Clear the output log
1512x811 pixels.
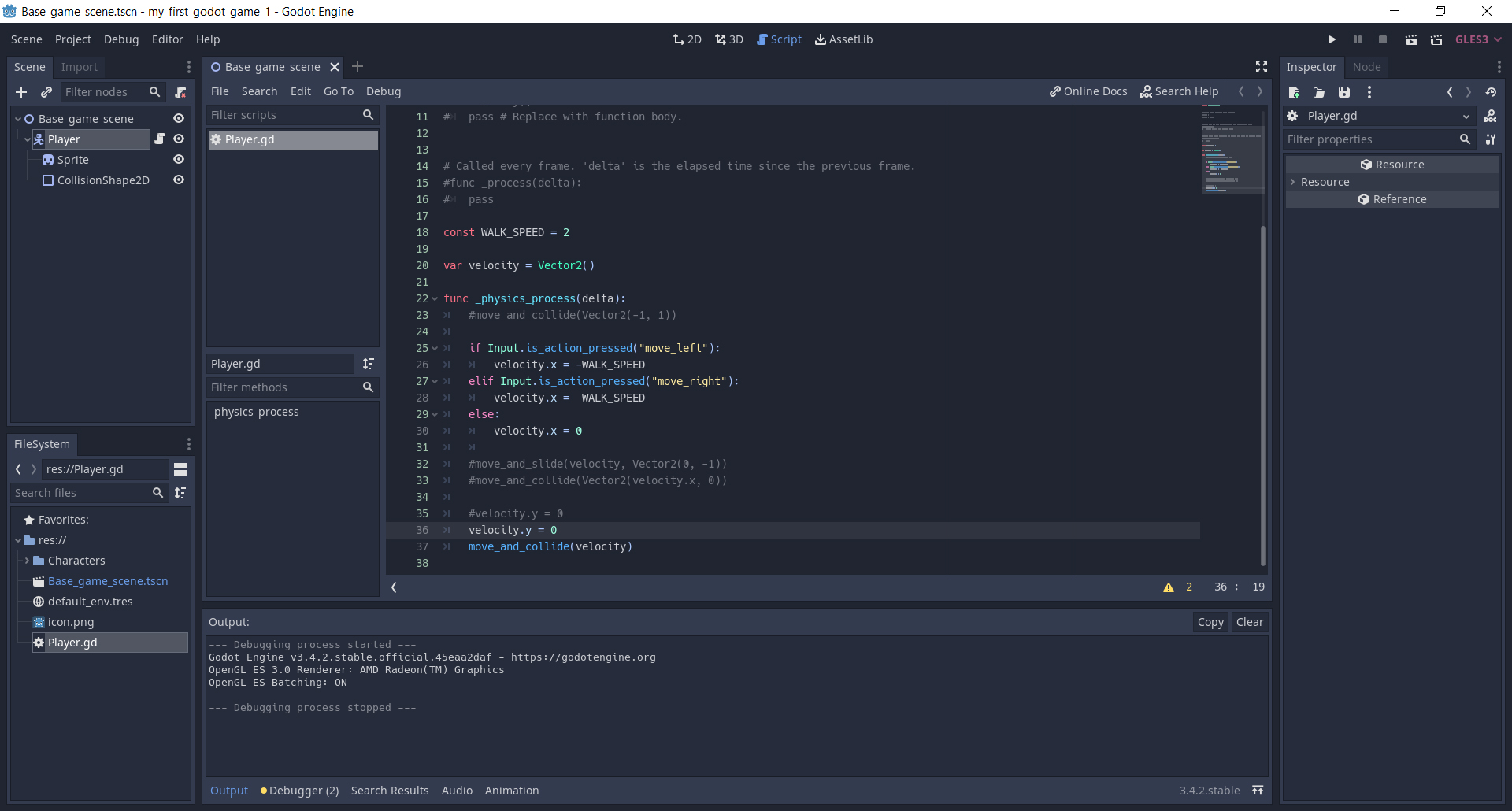tap(1250, 622)
